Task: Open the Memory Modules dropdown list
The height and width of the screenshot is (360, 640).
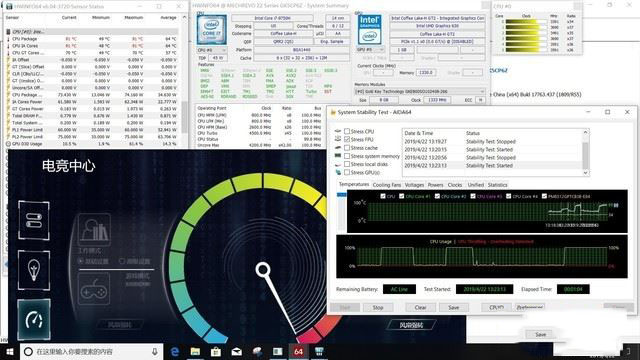Action: click(420, 91)
